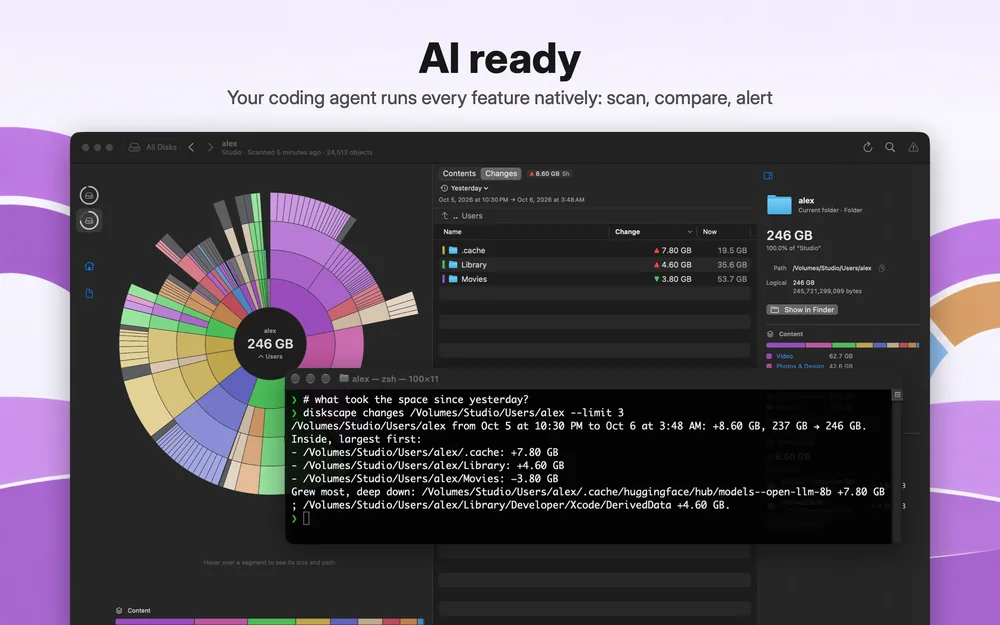Click the 245,721,299,099 bytes value
The width and height of the screenshot is (1000, 625).
[x=827, y=291]
